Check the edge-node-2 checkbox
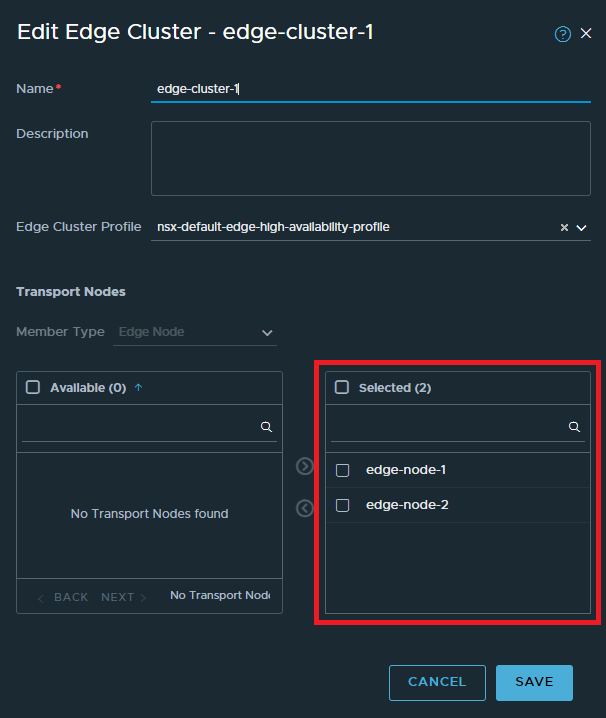Screen dimensions: 606x718 [342, 505]
